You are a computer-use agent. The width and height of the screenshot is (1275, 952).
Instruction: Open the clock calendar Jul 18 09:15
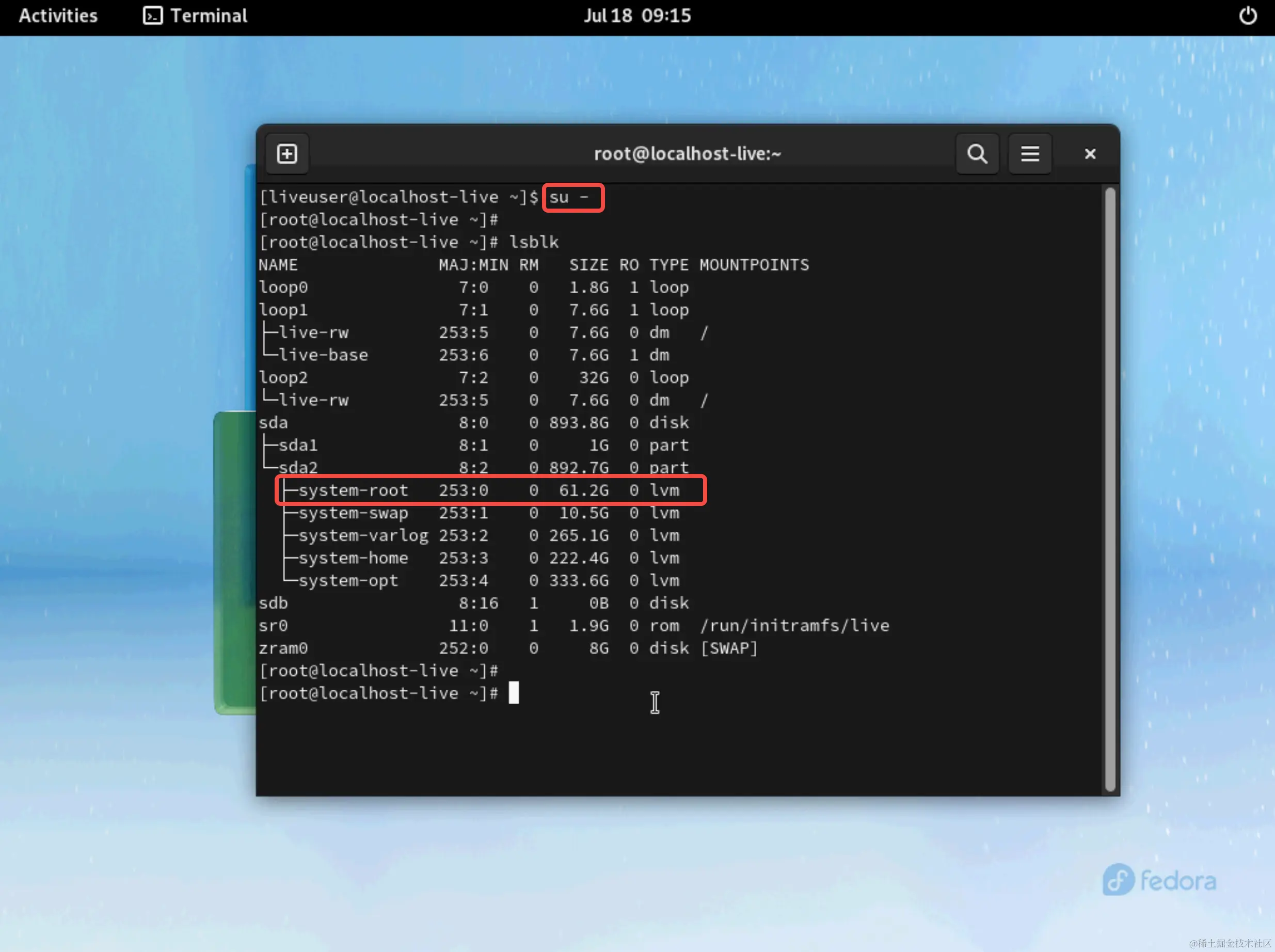637,15
